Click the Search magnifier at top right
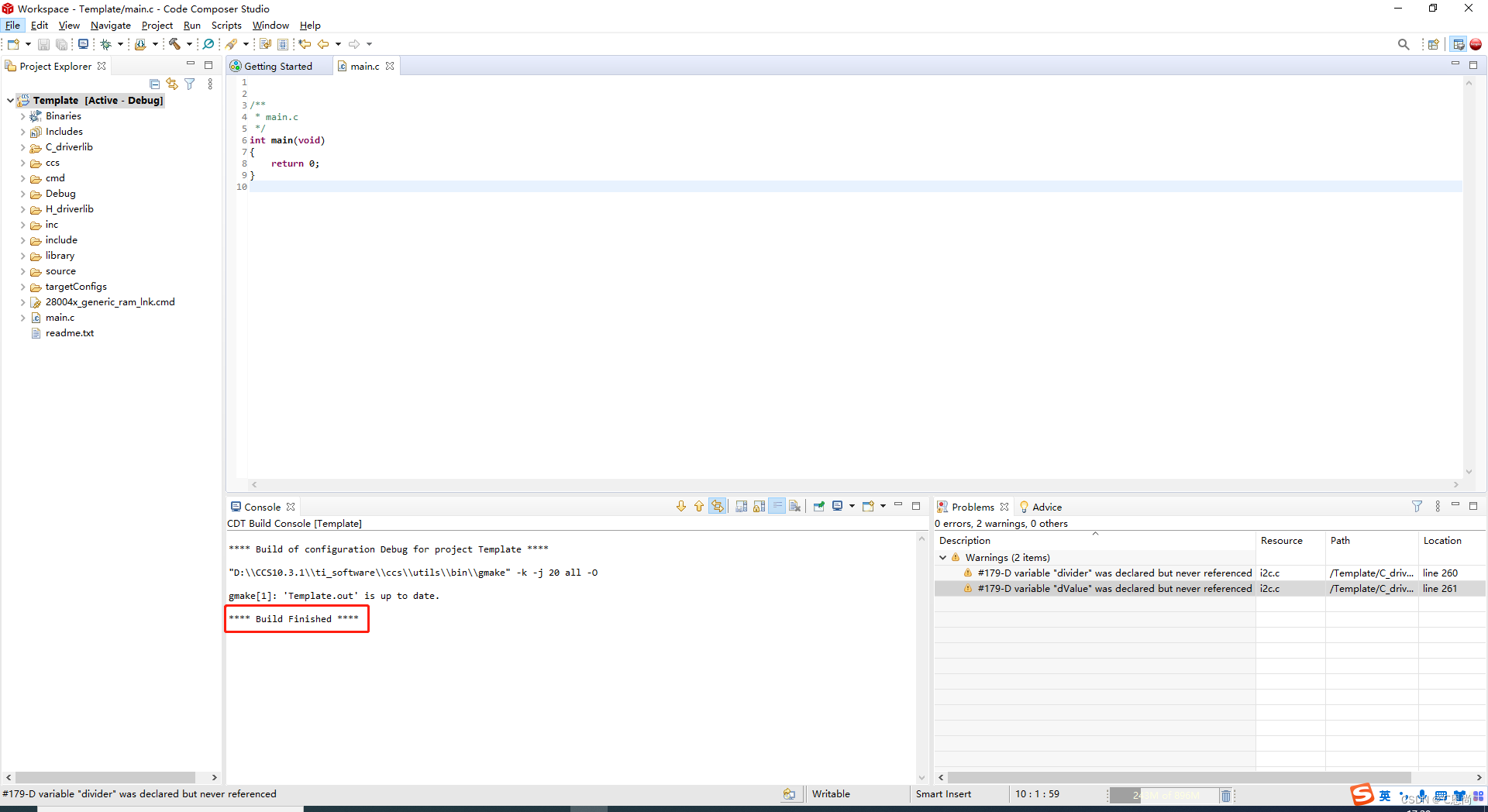Image resolution: width=1488 pixels, height=812 pixels. 1404,44
